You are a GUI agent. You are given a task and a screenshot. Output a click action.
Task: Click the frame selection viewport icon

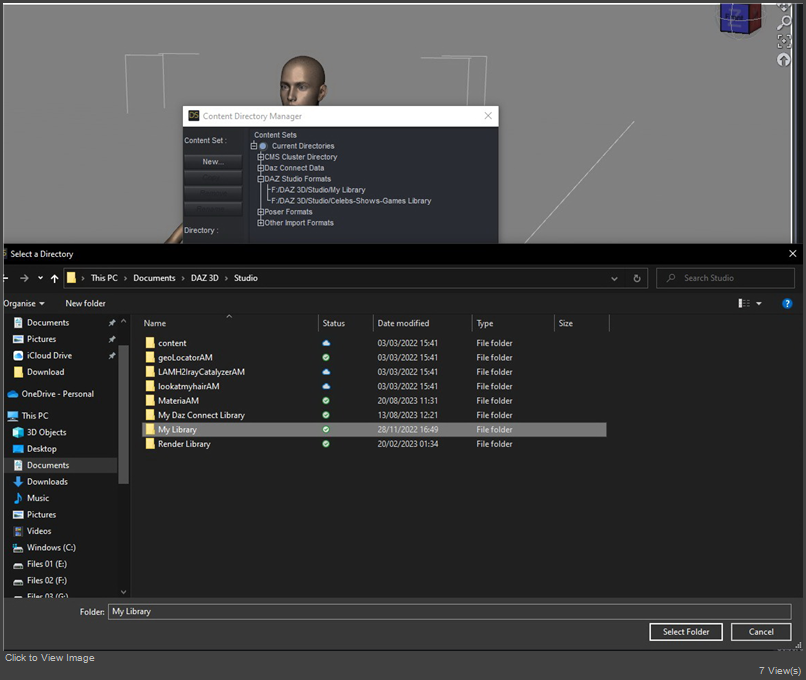pos(784,41)
